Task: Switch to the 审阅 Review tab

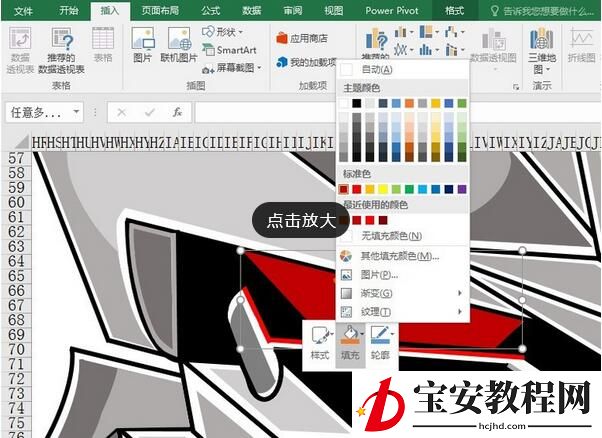Action: (293, 10)
